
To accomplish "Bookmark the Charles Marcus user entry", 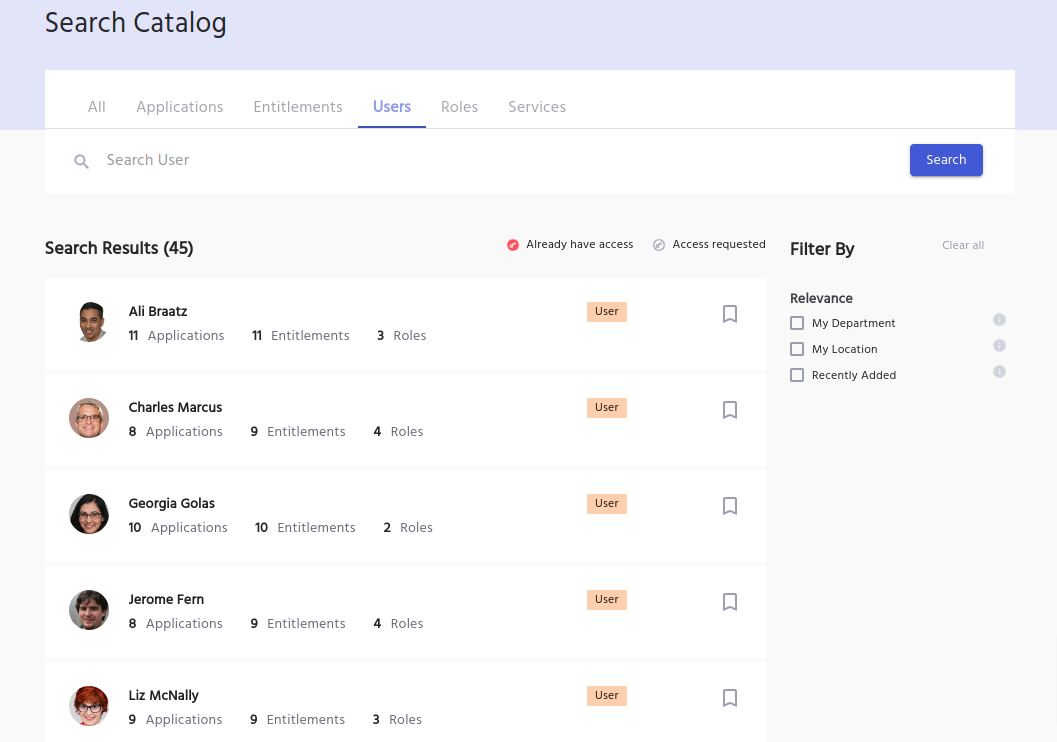I will pyautogui.click(x=730, y=410).
